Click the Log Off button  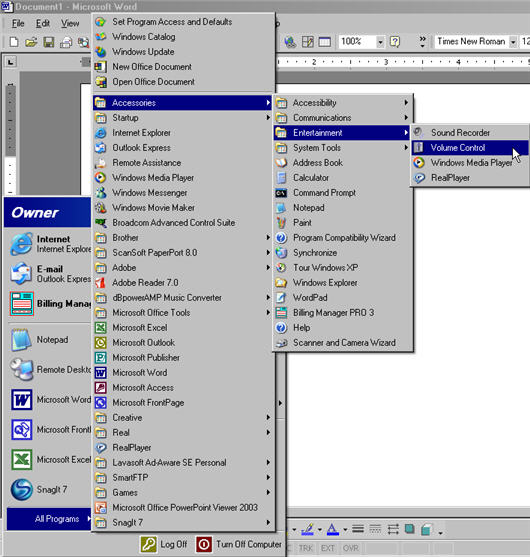164,544
